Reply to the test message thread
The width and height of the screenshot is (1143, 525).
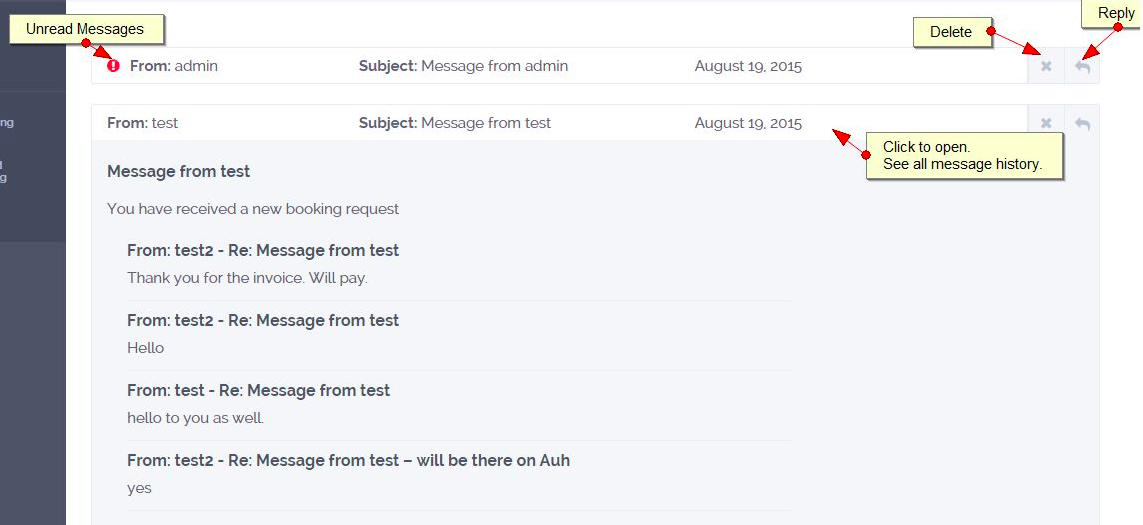click(x=1082, y=124)
